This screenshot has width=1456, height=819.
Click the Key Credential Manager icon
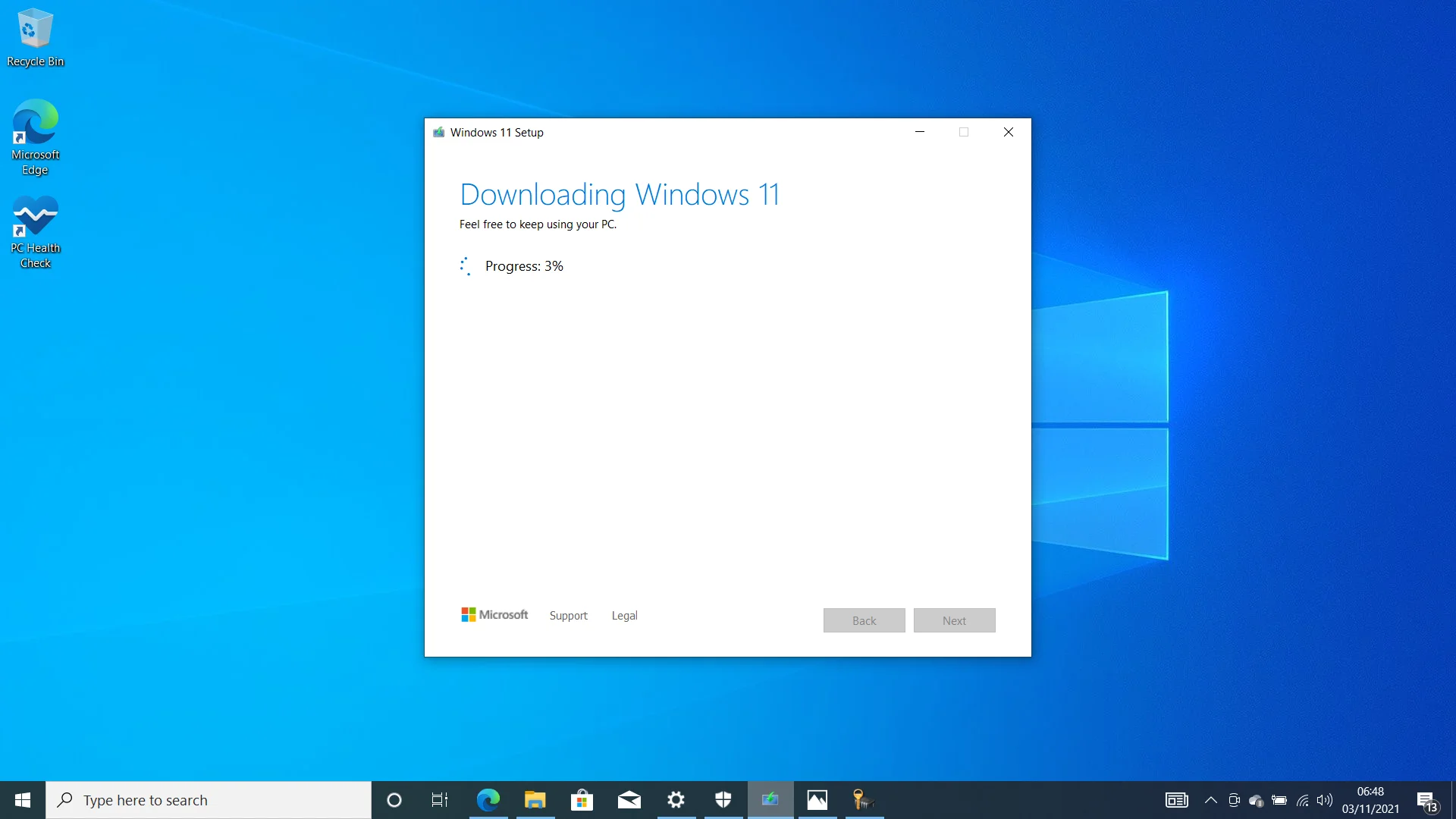click(863, 799)
